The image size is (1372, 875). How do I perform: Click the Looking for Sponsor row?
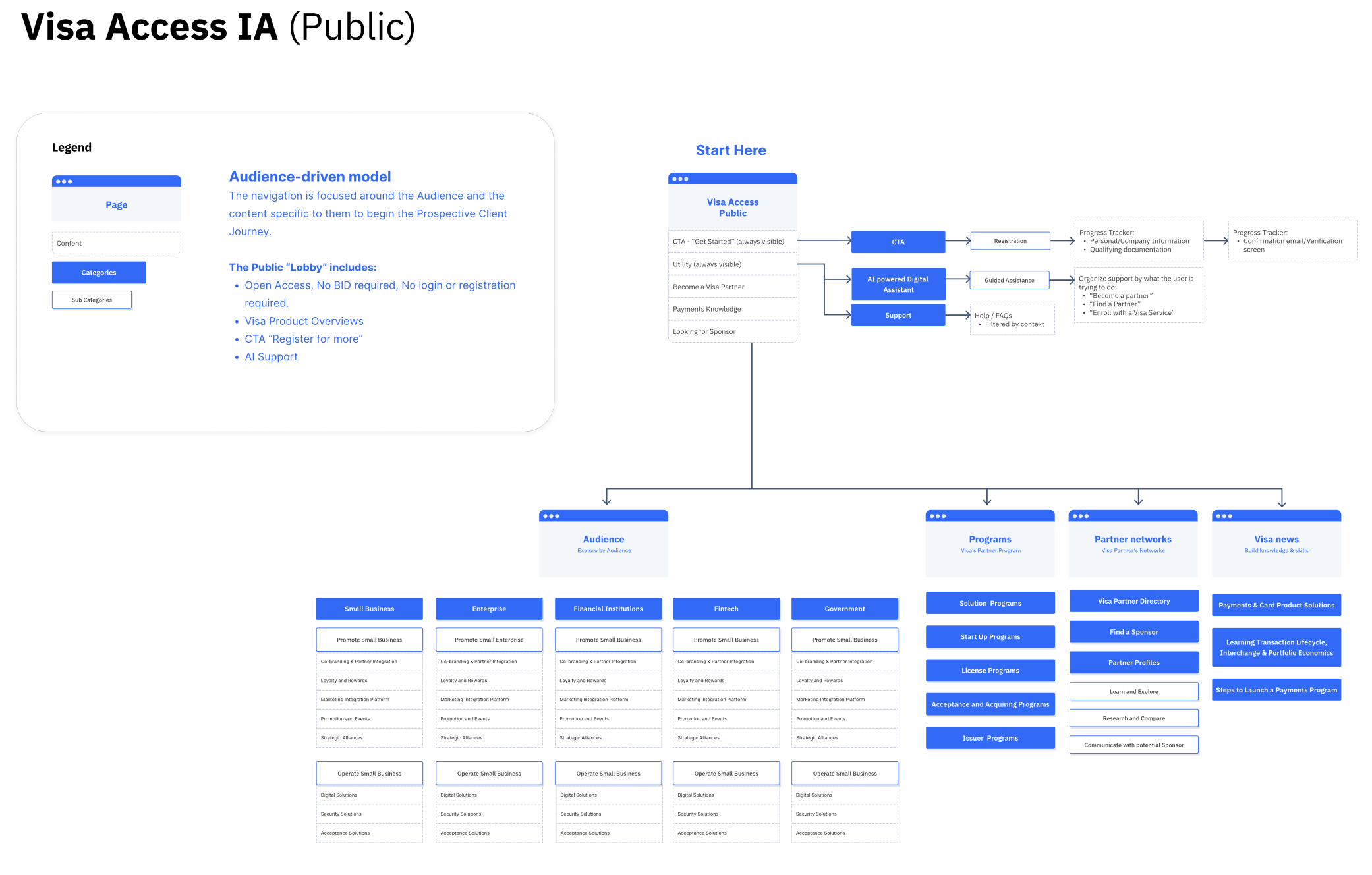(732, 331)
